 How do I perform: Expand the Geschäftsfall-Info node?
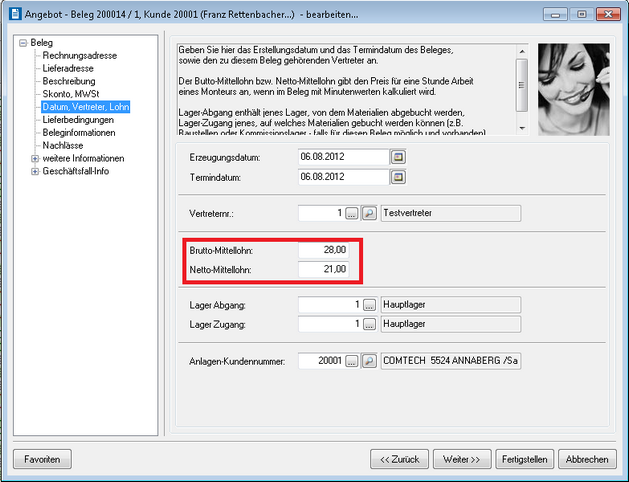coord(35,171)
